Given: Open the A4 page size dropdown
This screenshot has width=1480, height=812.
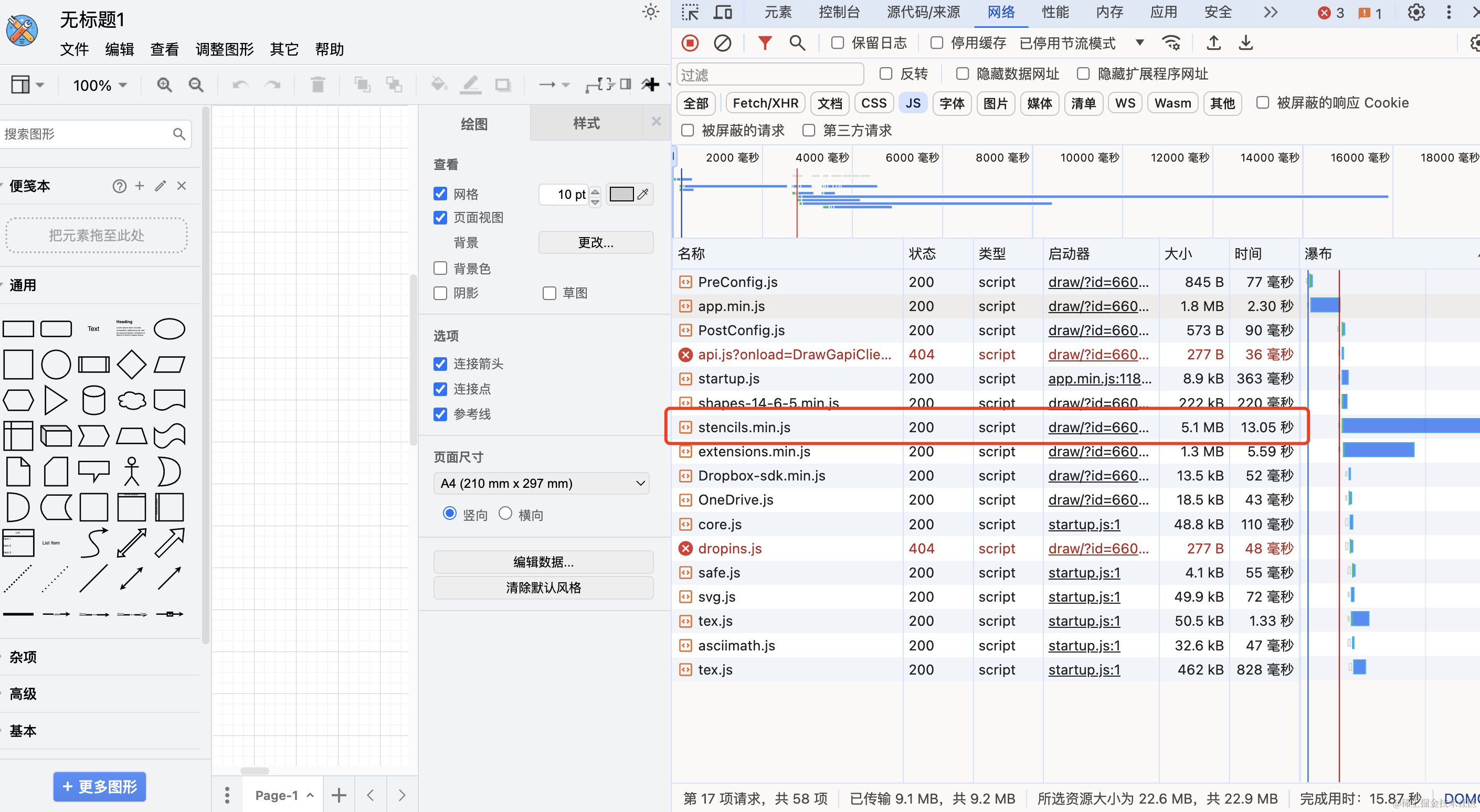Looking at the screenshot, I should (x=541, y=484).
